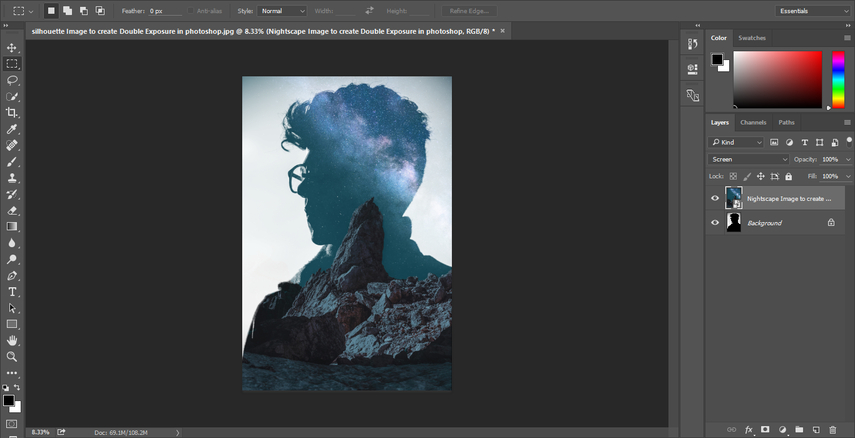Hide the Nightscape Image layer
Viewport: 855px width, 438px height.
715,198
